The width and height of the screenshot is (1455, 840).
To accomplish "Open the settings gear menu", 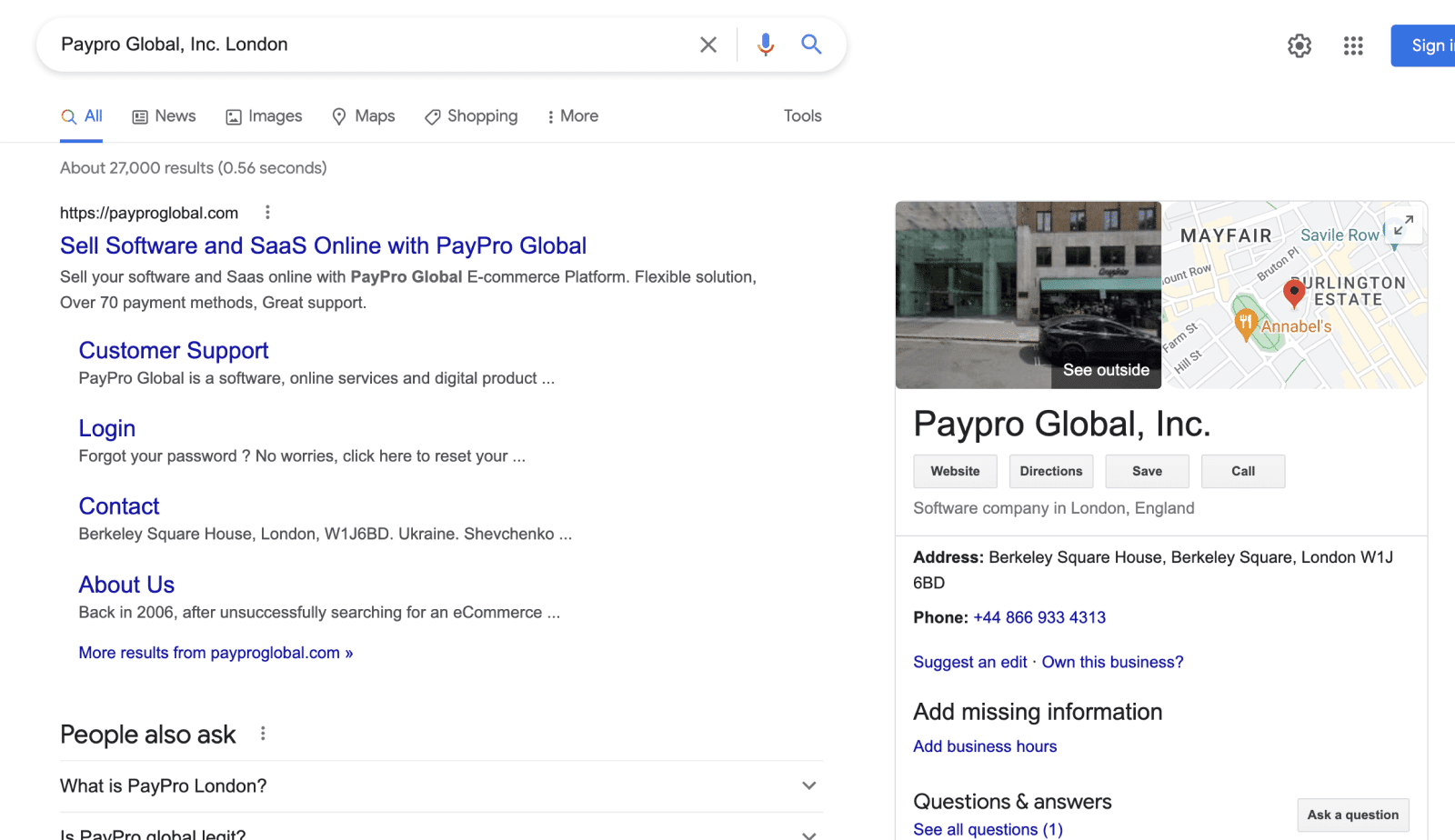I will [1299, 45].
